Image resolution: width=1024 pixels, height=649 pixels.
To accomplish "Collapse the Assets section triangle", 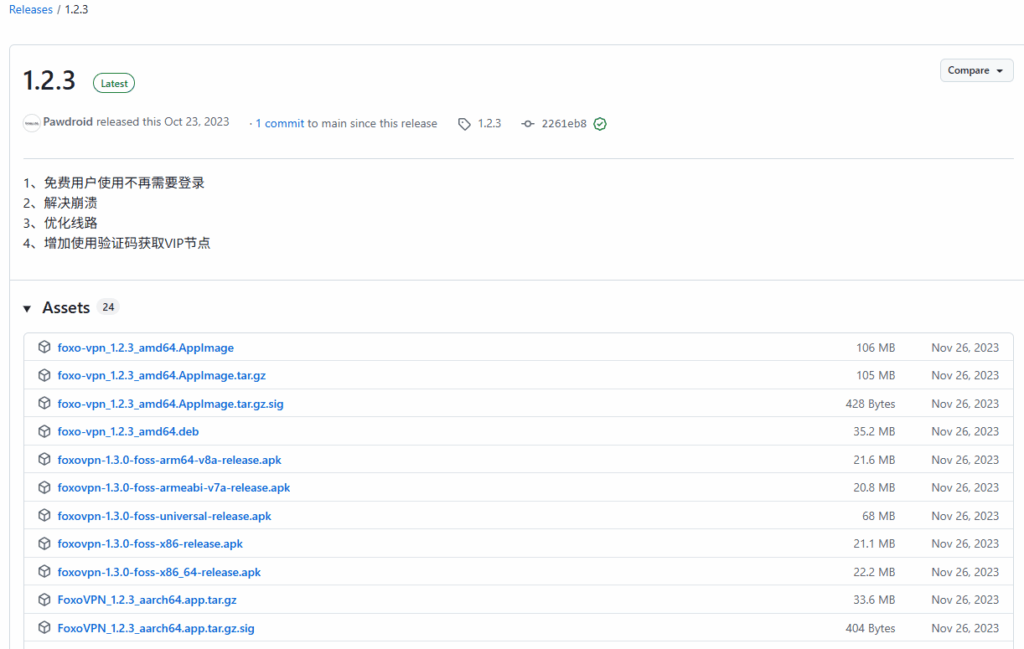I will [27, 308].
